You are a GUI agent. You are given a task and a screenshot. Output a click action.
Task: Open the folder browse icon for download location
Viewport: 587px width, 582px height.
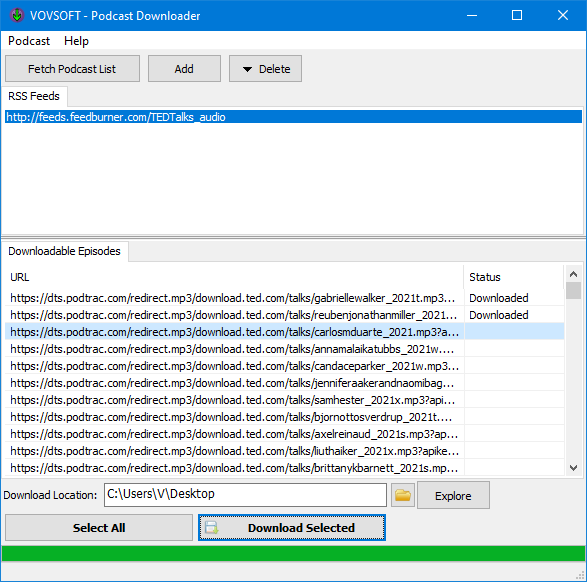point(402,495)
